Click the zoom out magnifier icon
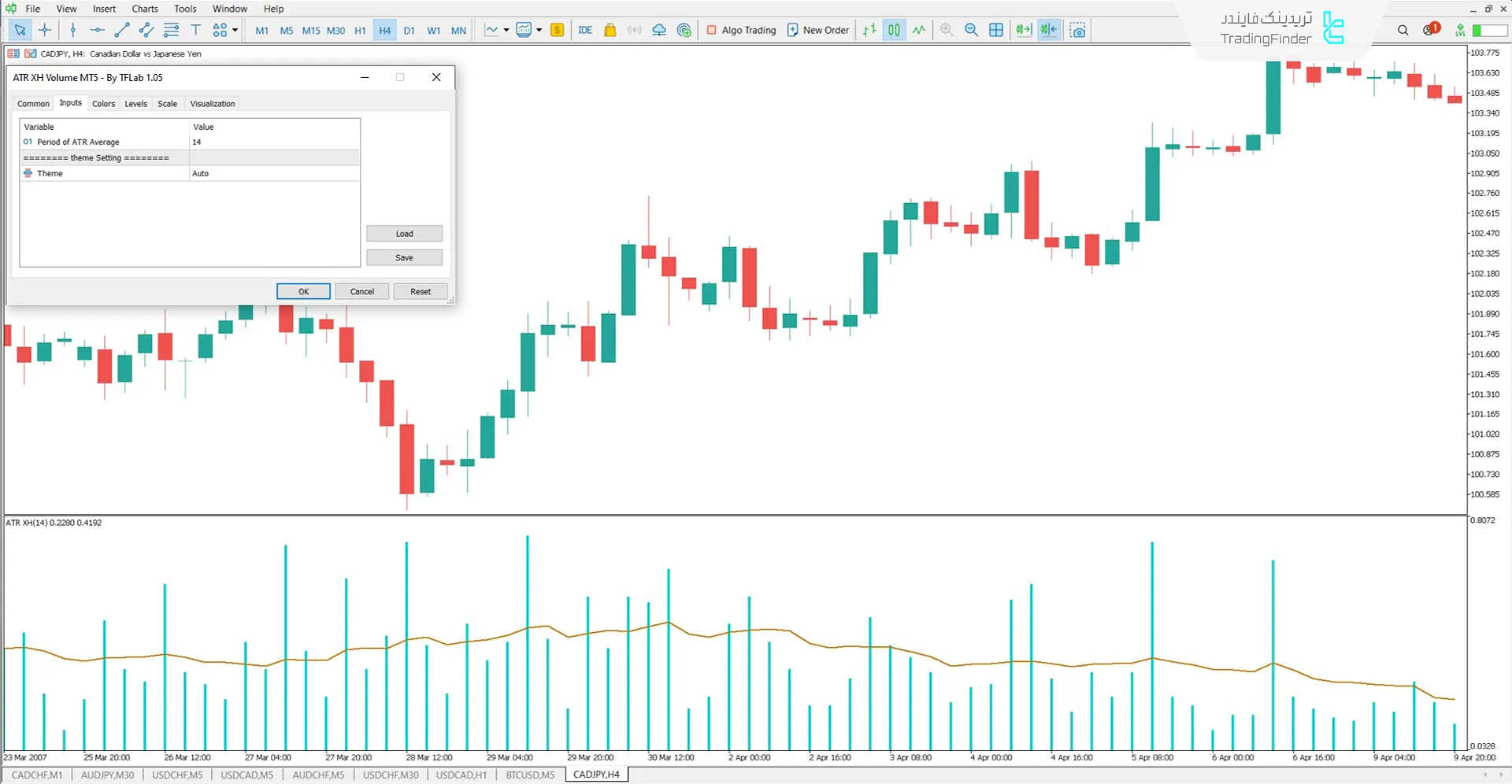The width and height of the screenshot is (1512, 784). coord(971,30)
